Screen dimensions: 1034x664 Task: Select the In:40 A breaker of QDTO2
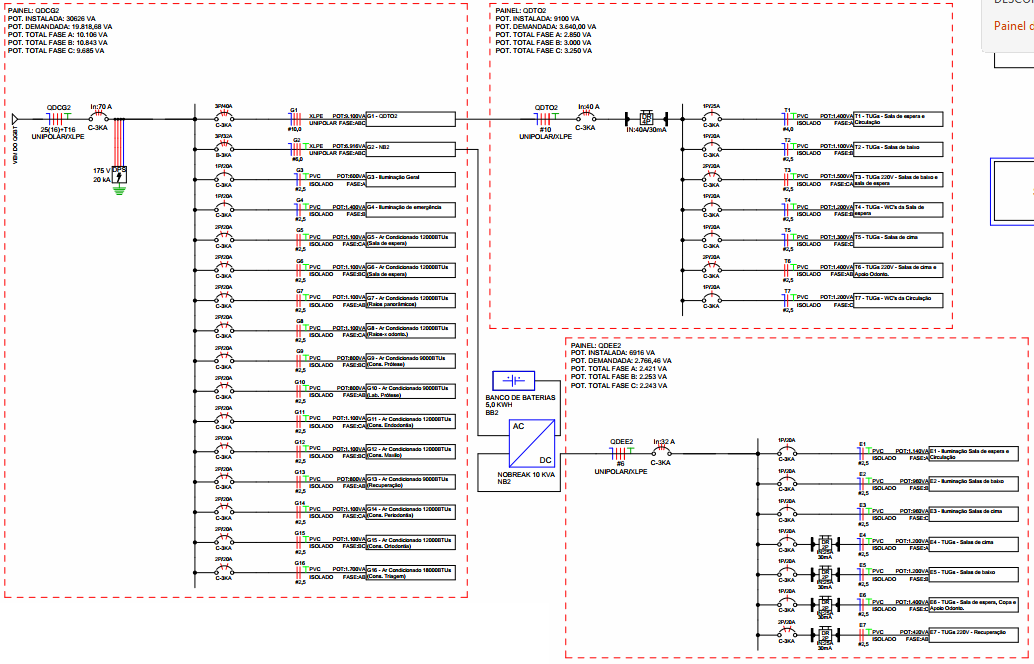(589, 118)
